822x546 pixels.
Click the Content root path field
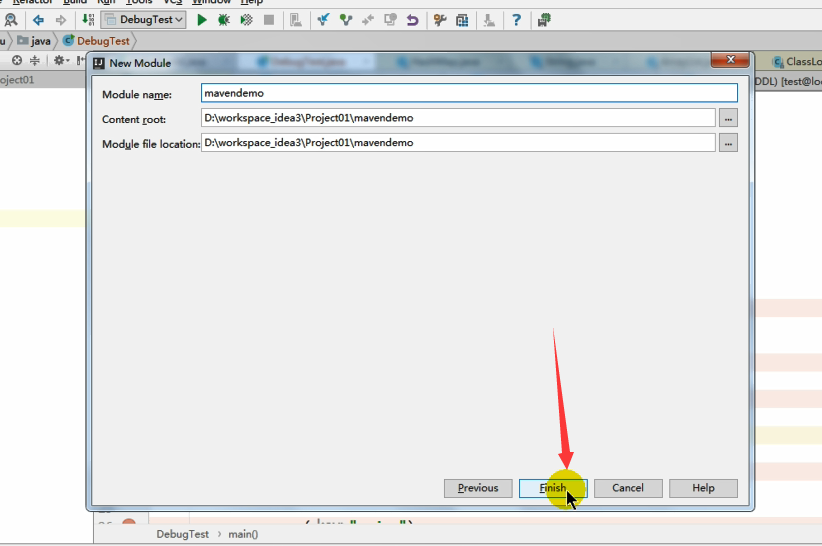point(458,118)
